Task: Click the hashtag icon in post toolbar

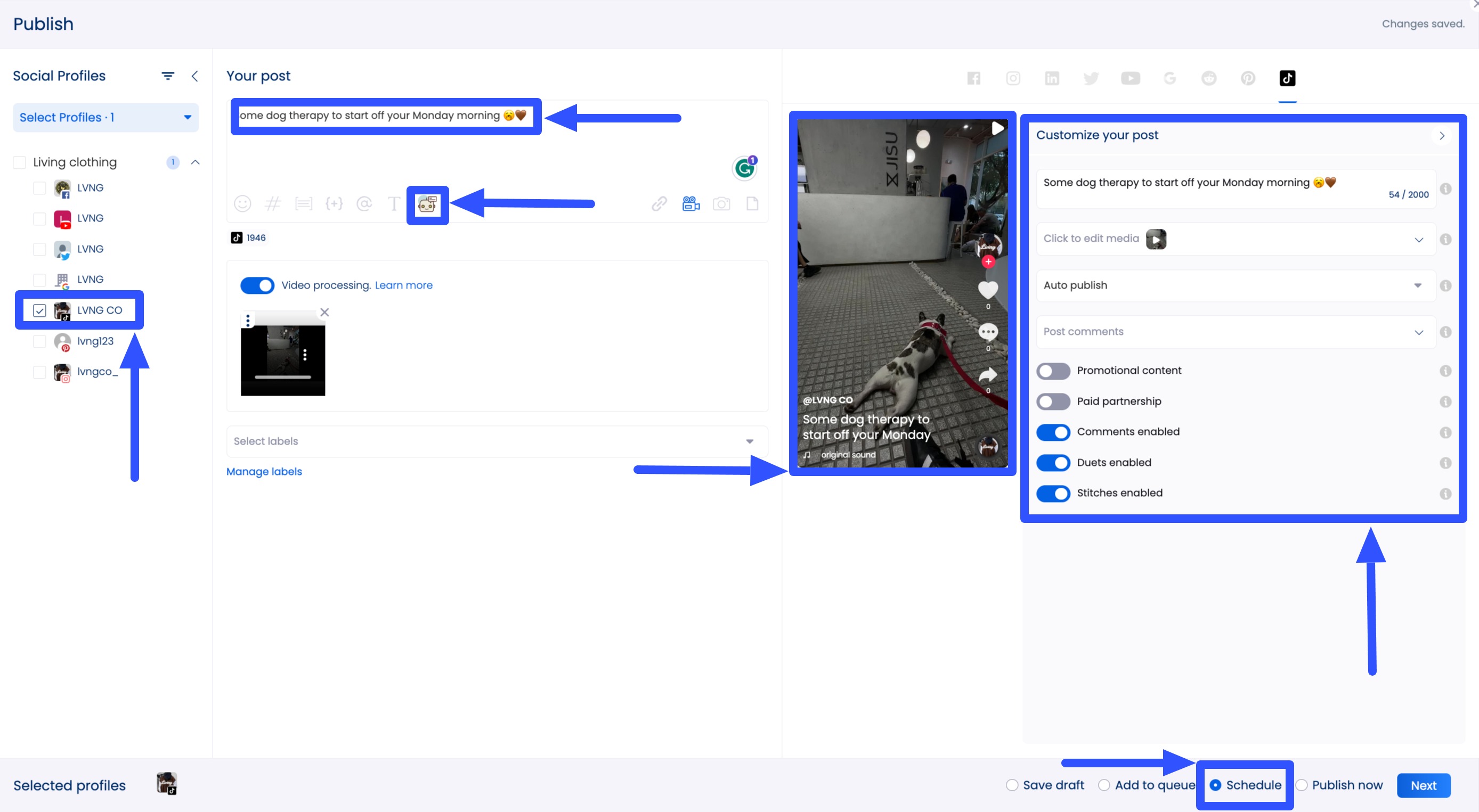Action: (x=273, y=204)
